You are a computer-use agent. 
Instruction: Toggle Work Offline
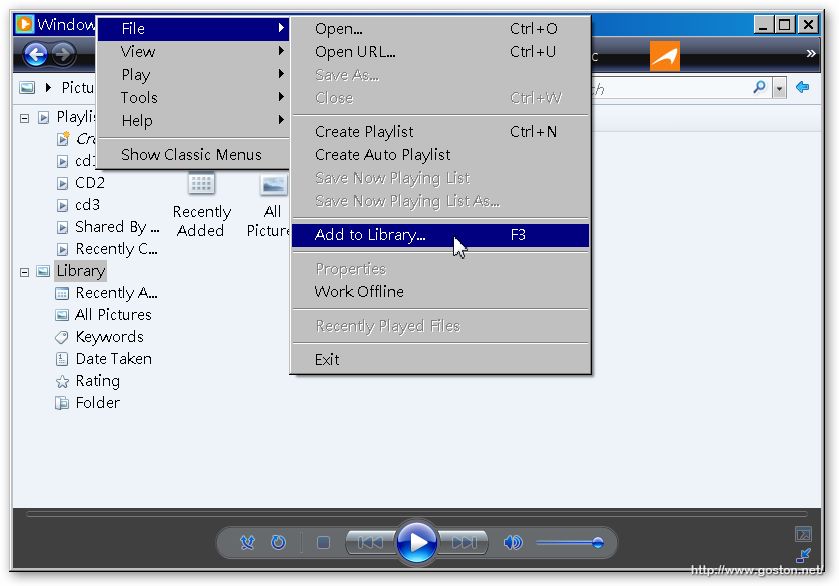pyautogui.click(x=440, y=292)
